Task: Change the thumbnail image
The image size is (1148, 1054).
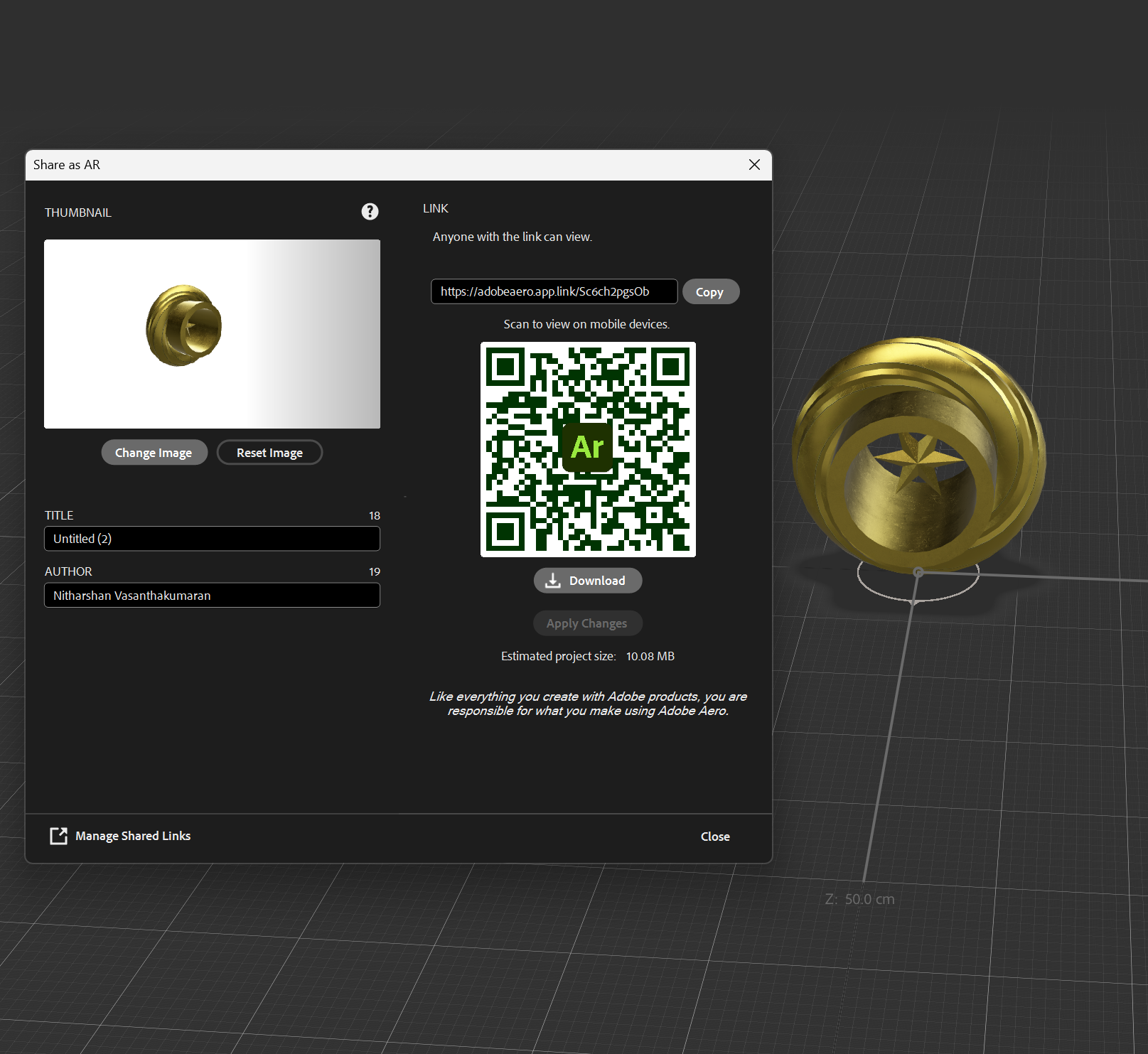Action: click(154, 452)
